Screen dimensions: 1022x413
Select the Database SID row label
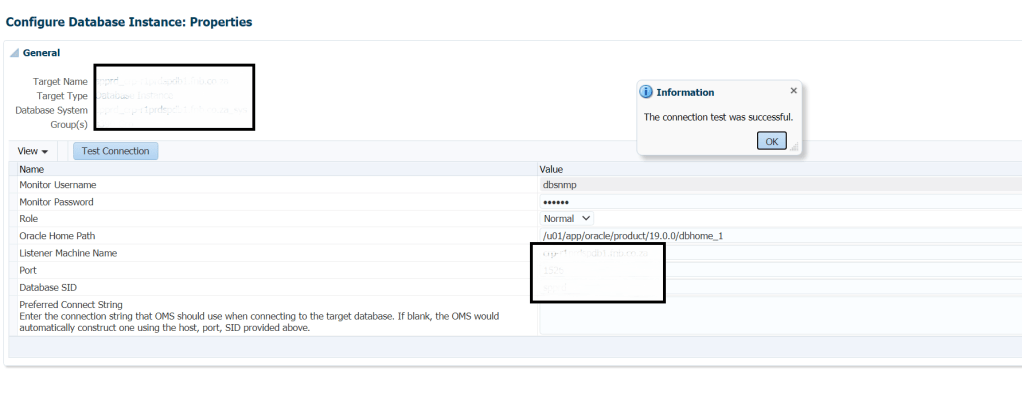point(49,287)
